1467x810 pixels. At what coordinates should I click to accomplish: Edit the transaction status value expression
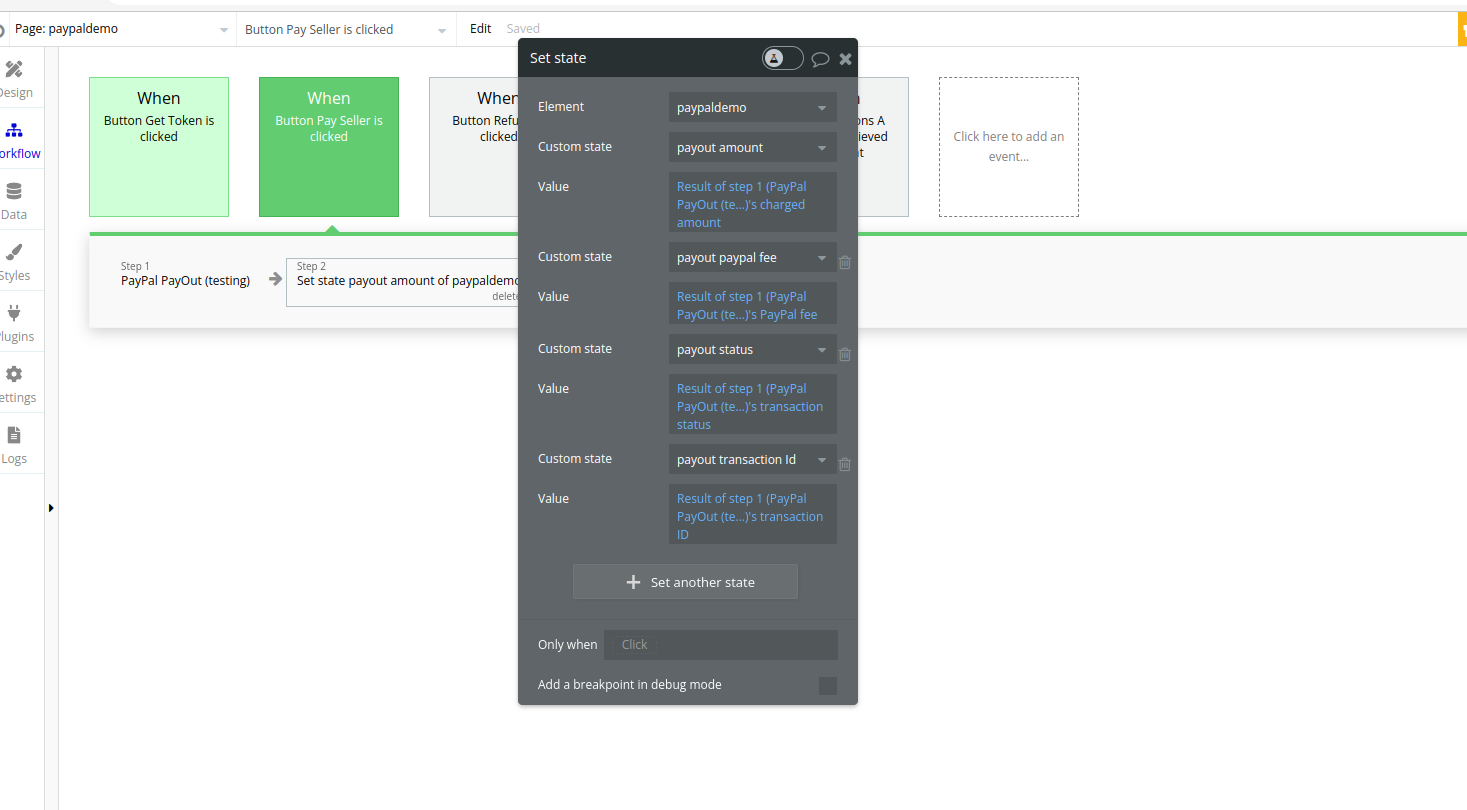[753, 405]
